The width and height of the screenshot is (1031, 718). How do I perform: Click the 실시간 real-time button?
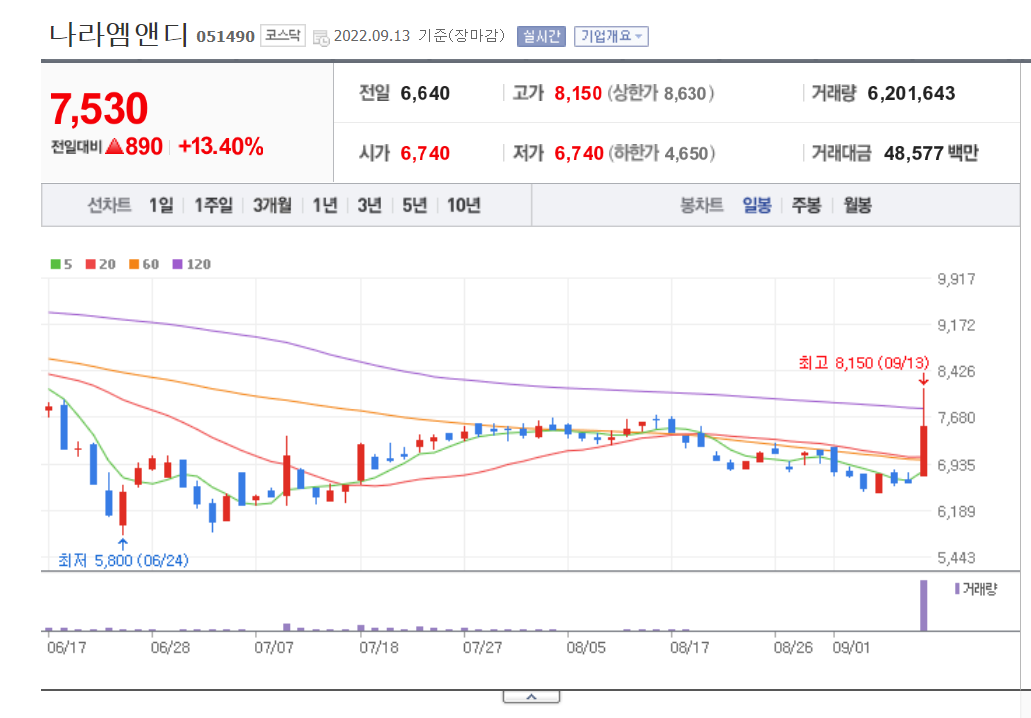coord(541,36)
